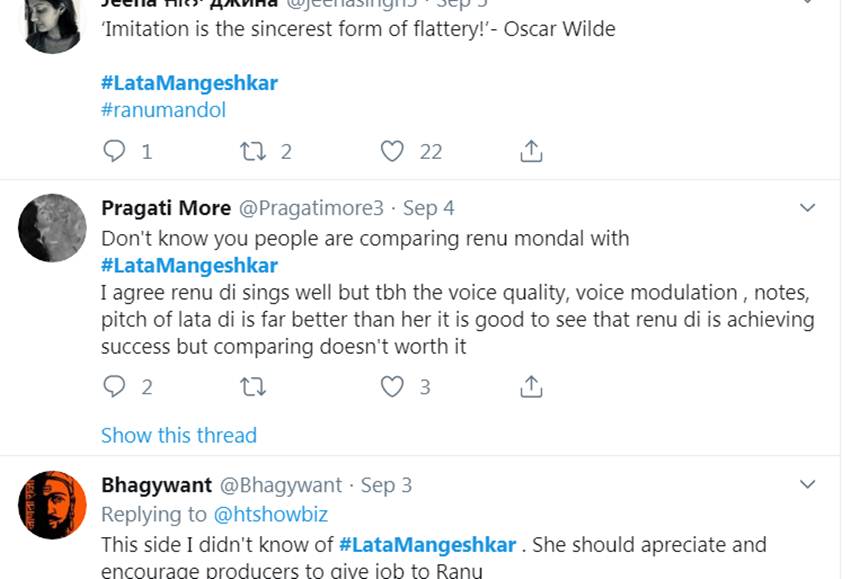Retweet Pragati More's tweet
Viewport: 850px width, 579px height.
point(253,386)
